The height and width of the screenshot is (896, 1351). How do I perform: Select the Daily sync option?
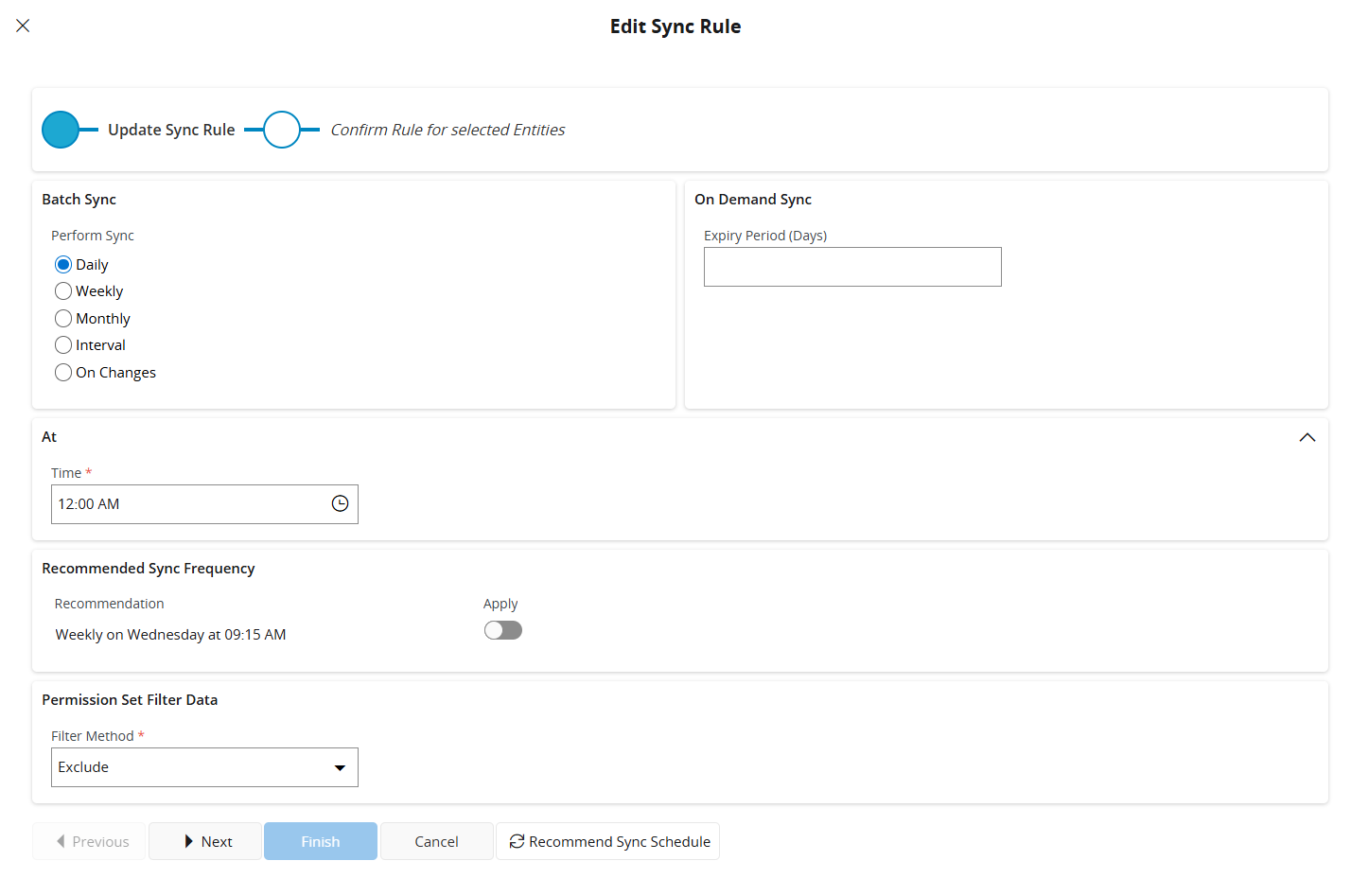point(63,264)
